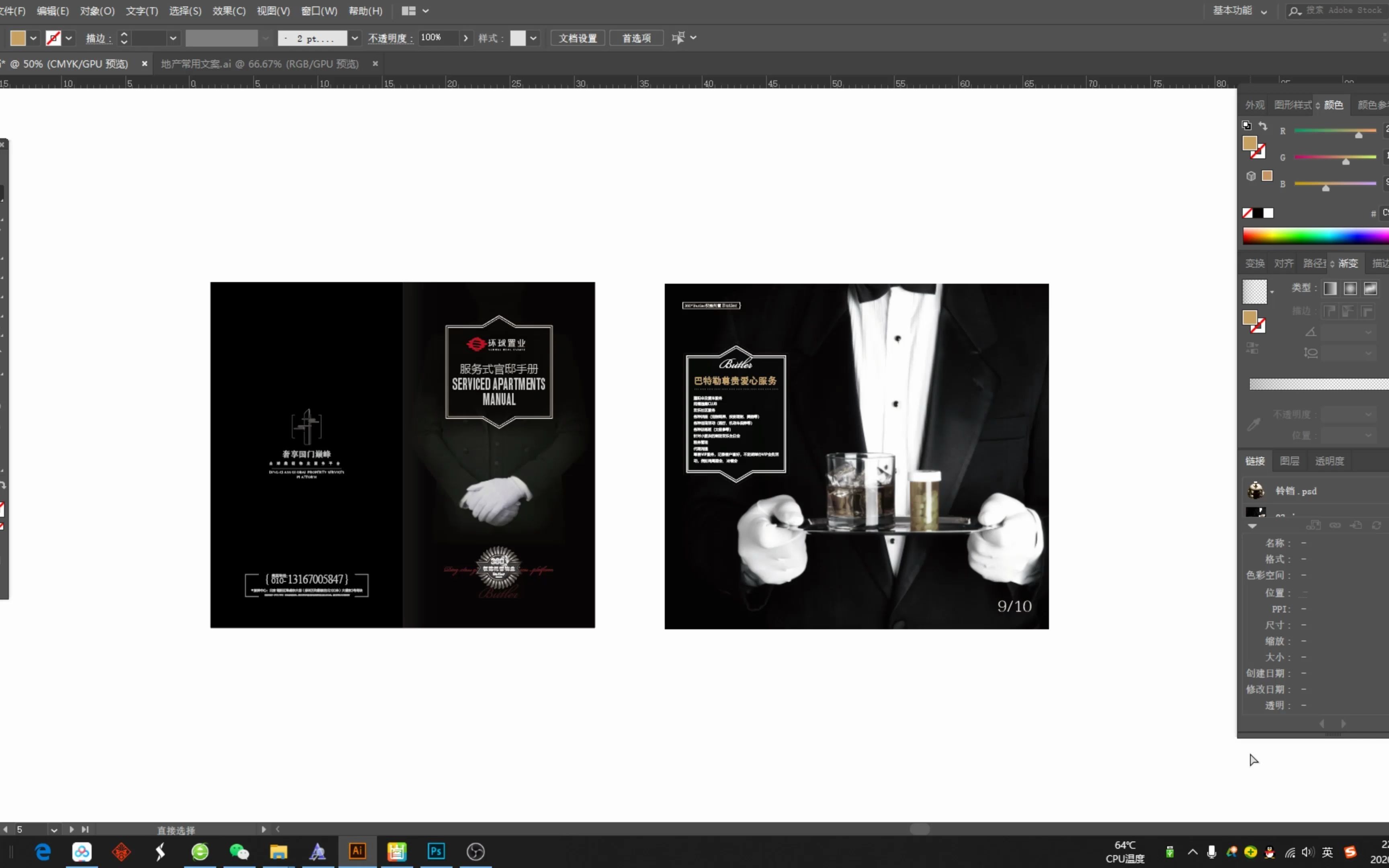Viewport: 1389px width, 868px height.
Task: Expand the 基本功能 workspace dropdown
Action: point(1264,12)
